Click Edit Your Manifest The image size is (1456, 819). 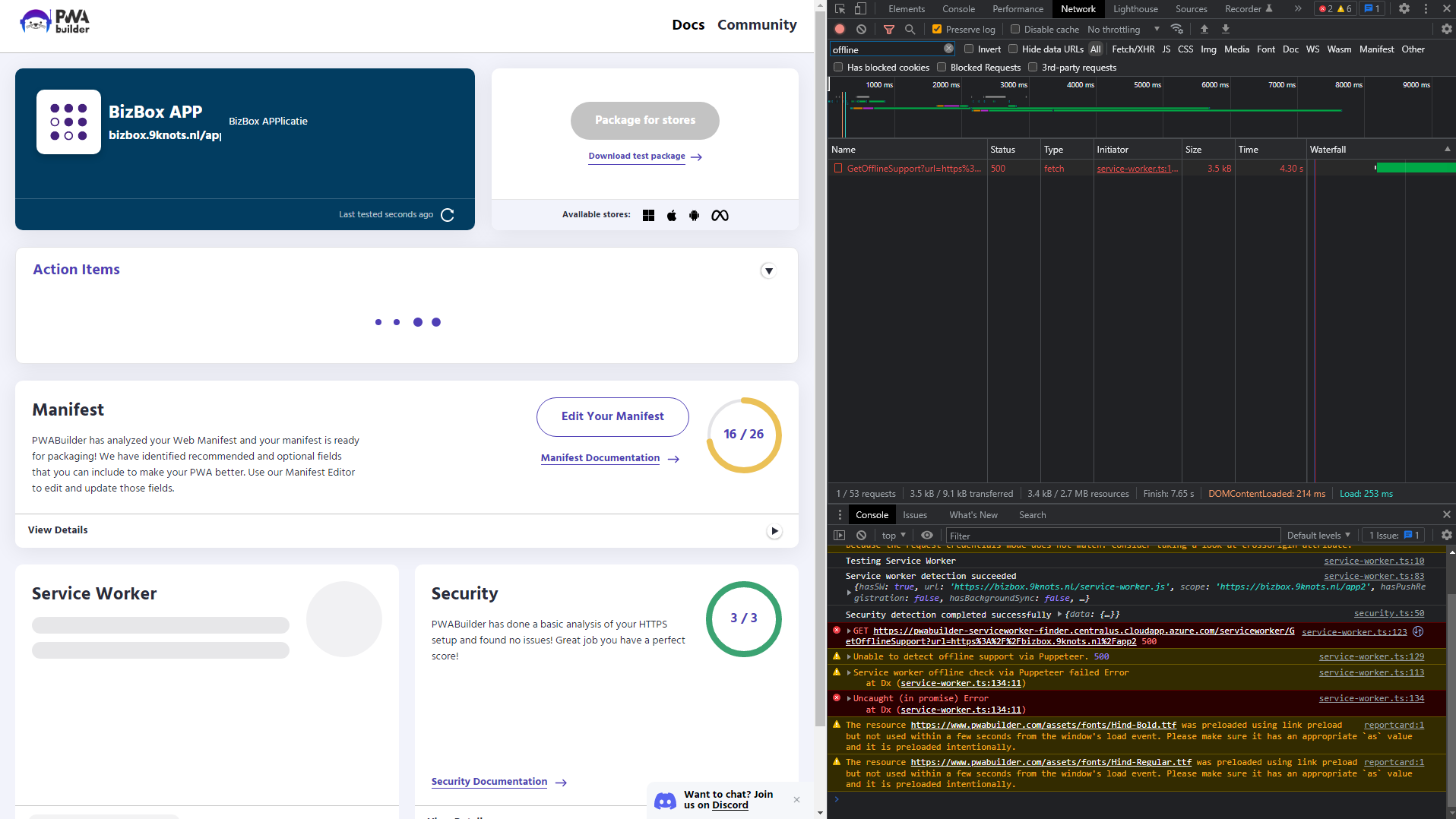[x=612, y=416]
